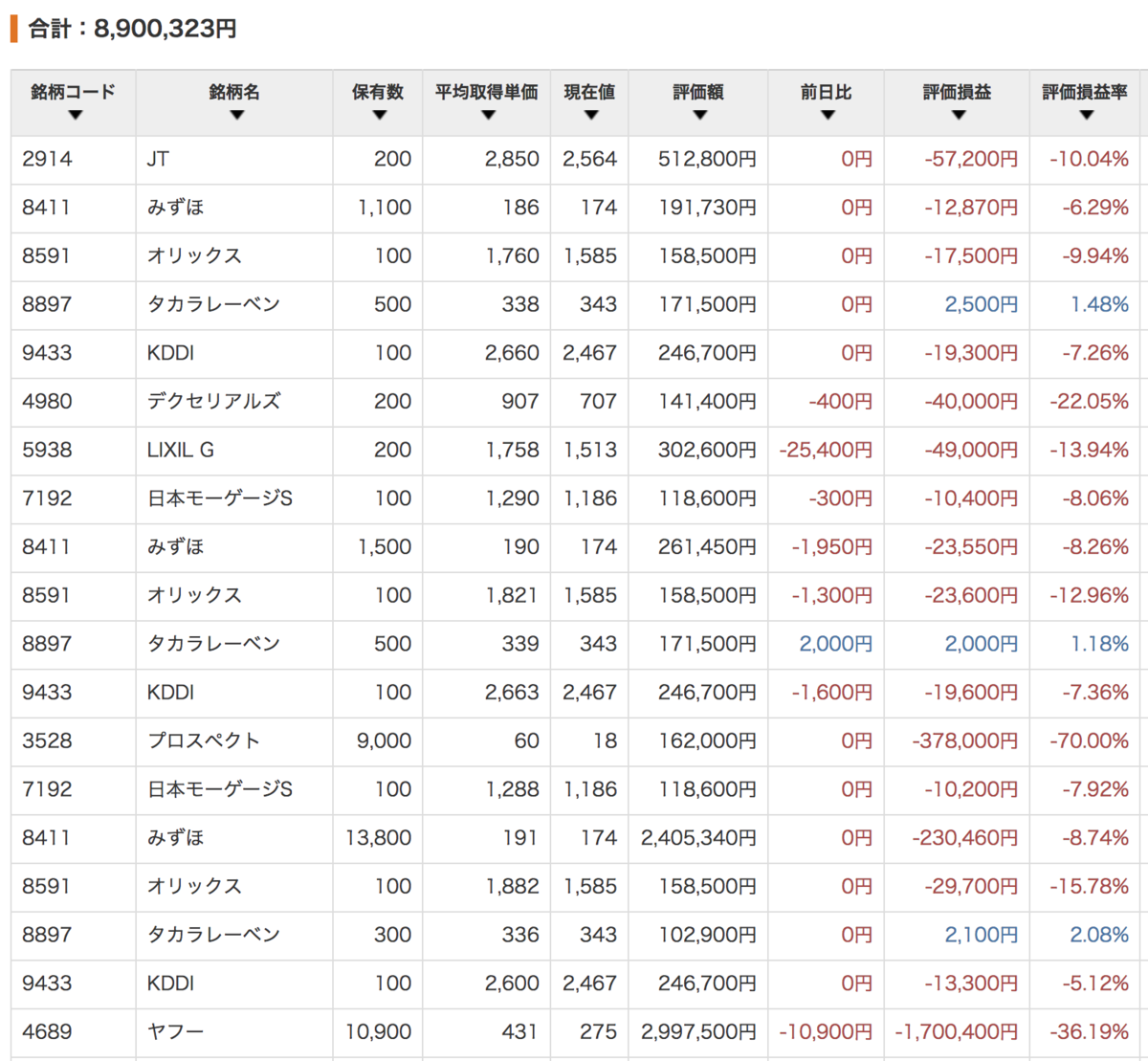1148x1061 pixels.
Task: Click the 2,405,340円 valuation cell
Action: click(x=698, y=838)
